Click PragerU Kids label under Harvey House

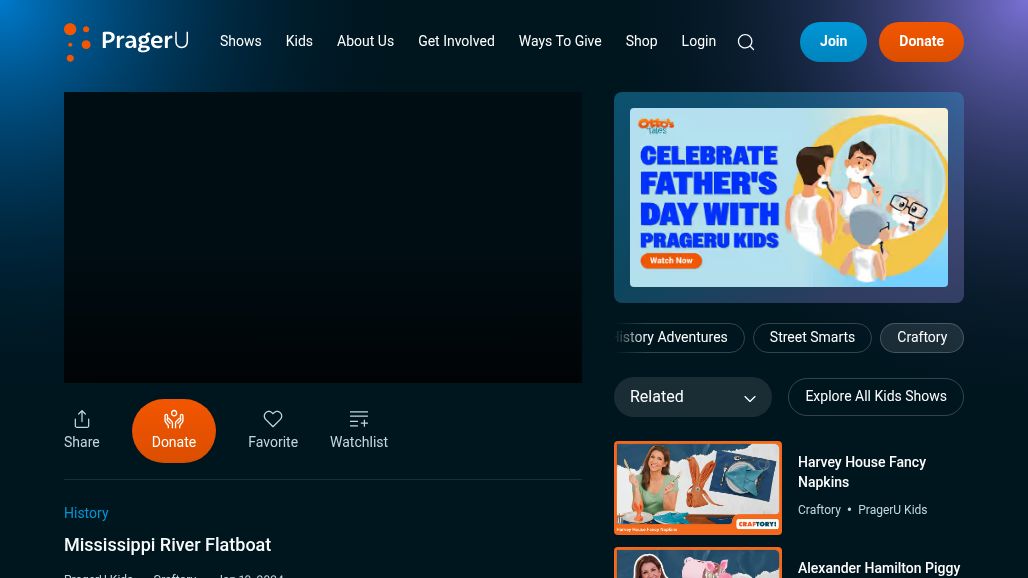click(892, 510)
